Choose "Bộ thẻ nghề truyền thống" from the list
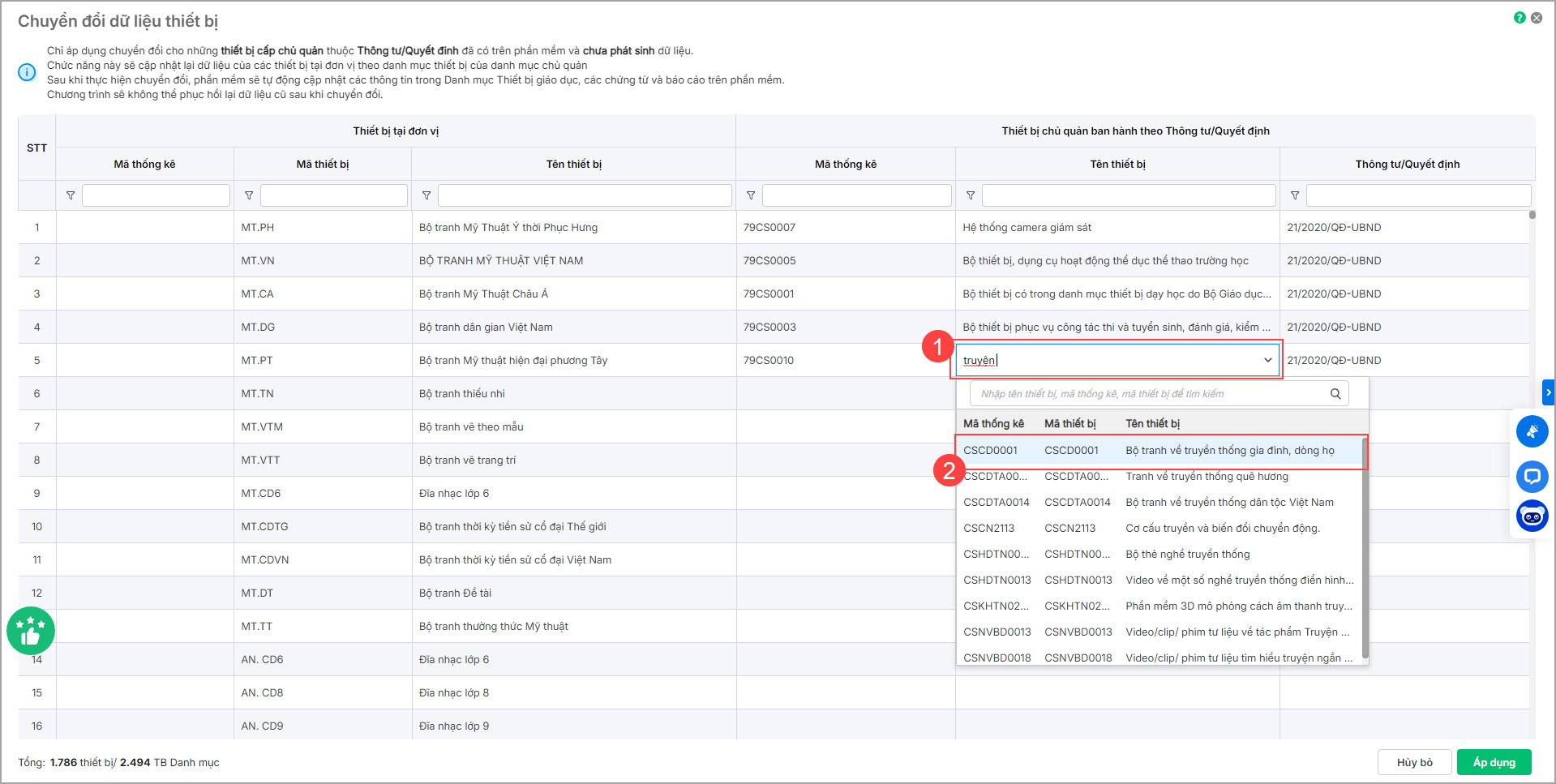This screenshot has width=1556, height=784. (1187, 555)
